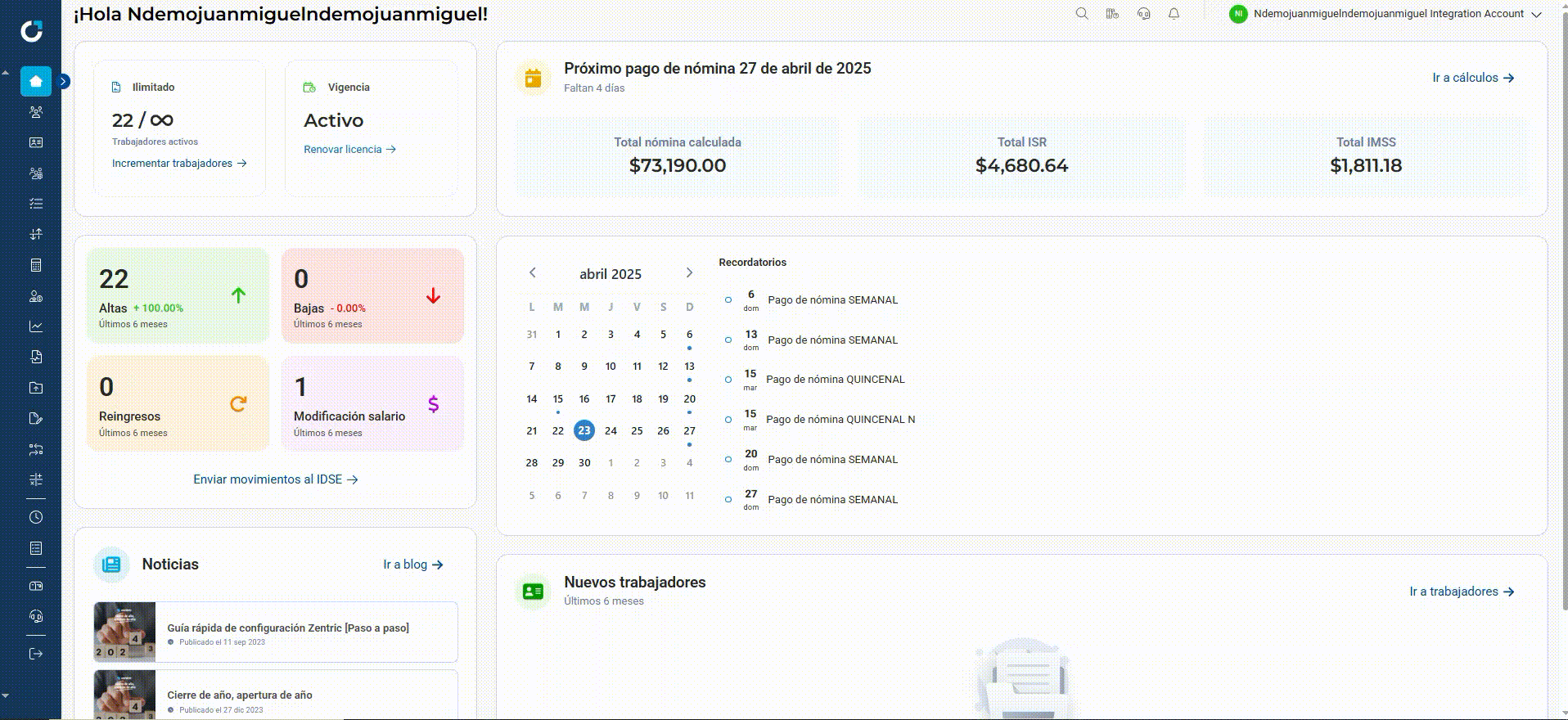
Task: Click the logout arrow icon in sidebar
Action: (x=36, y=654)
